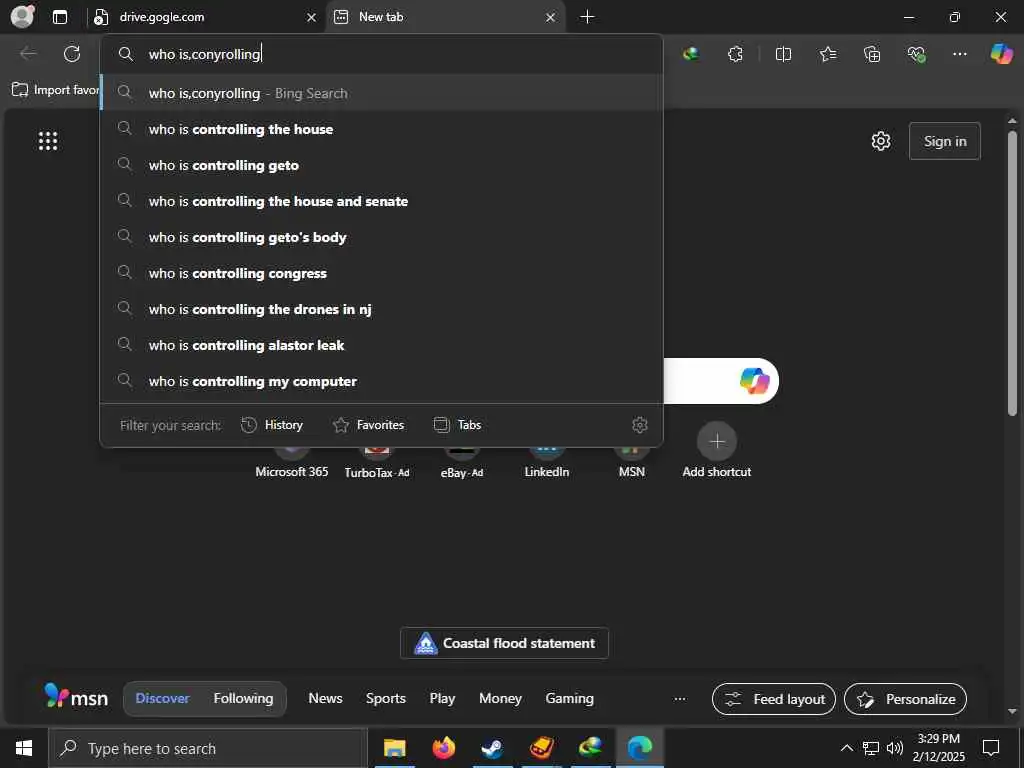Click the Sign in button
This screenshot has width=1024, height=768.
pos(944,141)
